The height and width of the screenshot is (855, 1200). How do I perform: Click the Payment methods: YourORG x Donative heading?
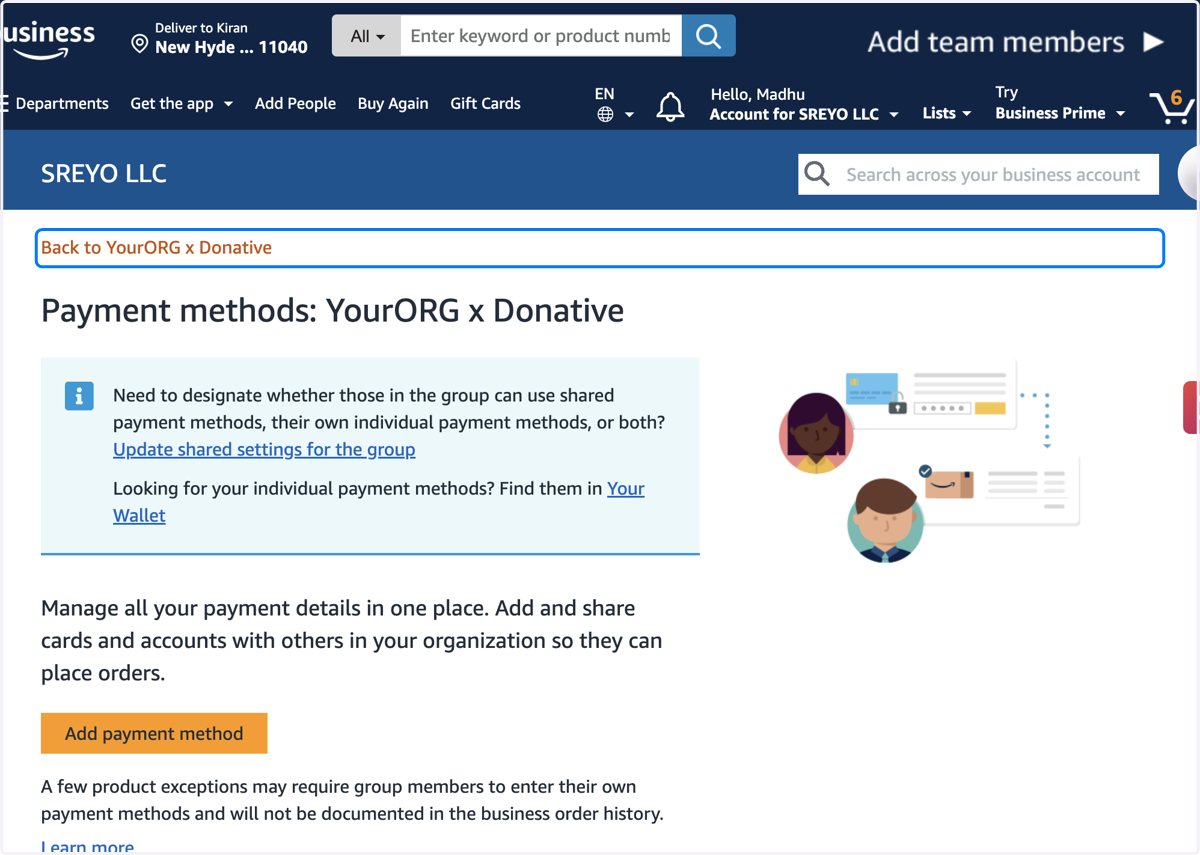(332, 311)
